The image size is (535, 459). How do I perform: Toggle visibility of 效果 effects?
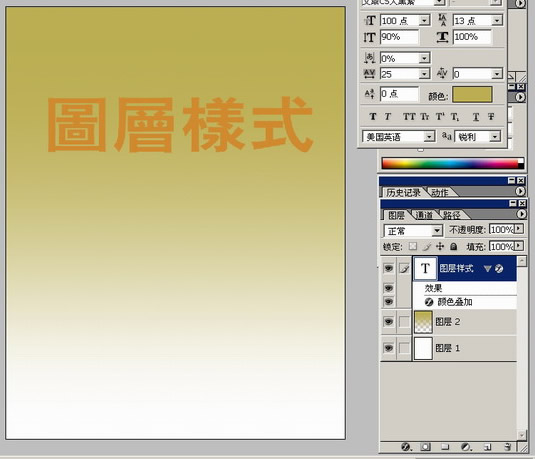click(388, 288)
